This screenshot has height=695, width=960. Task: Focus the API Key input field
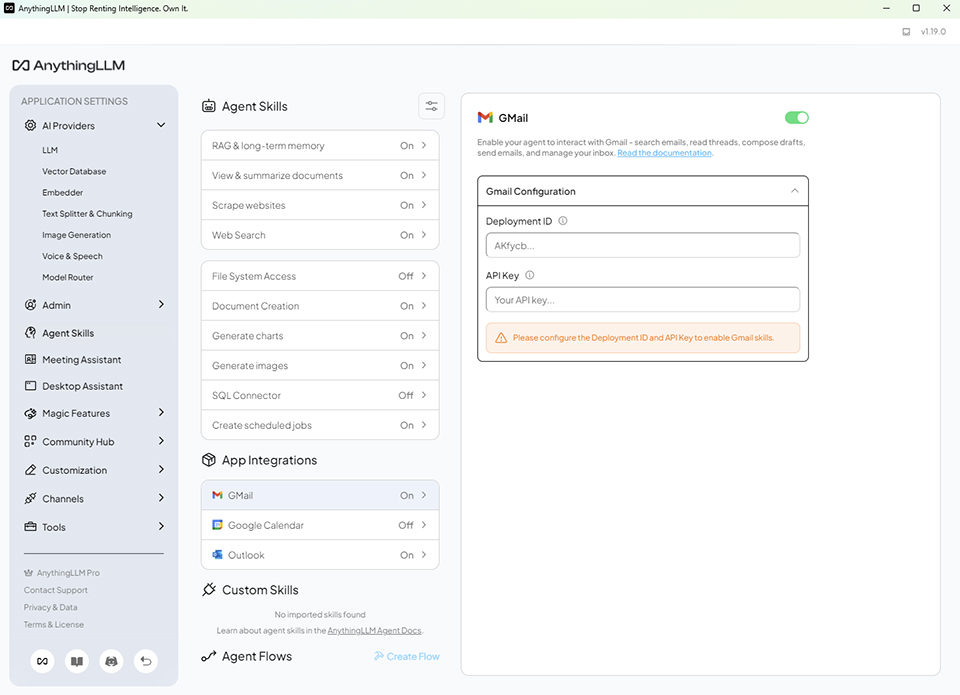tap(643, 300)
